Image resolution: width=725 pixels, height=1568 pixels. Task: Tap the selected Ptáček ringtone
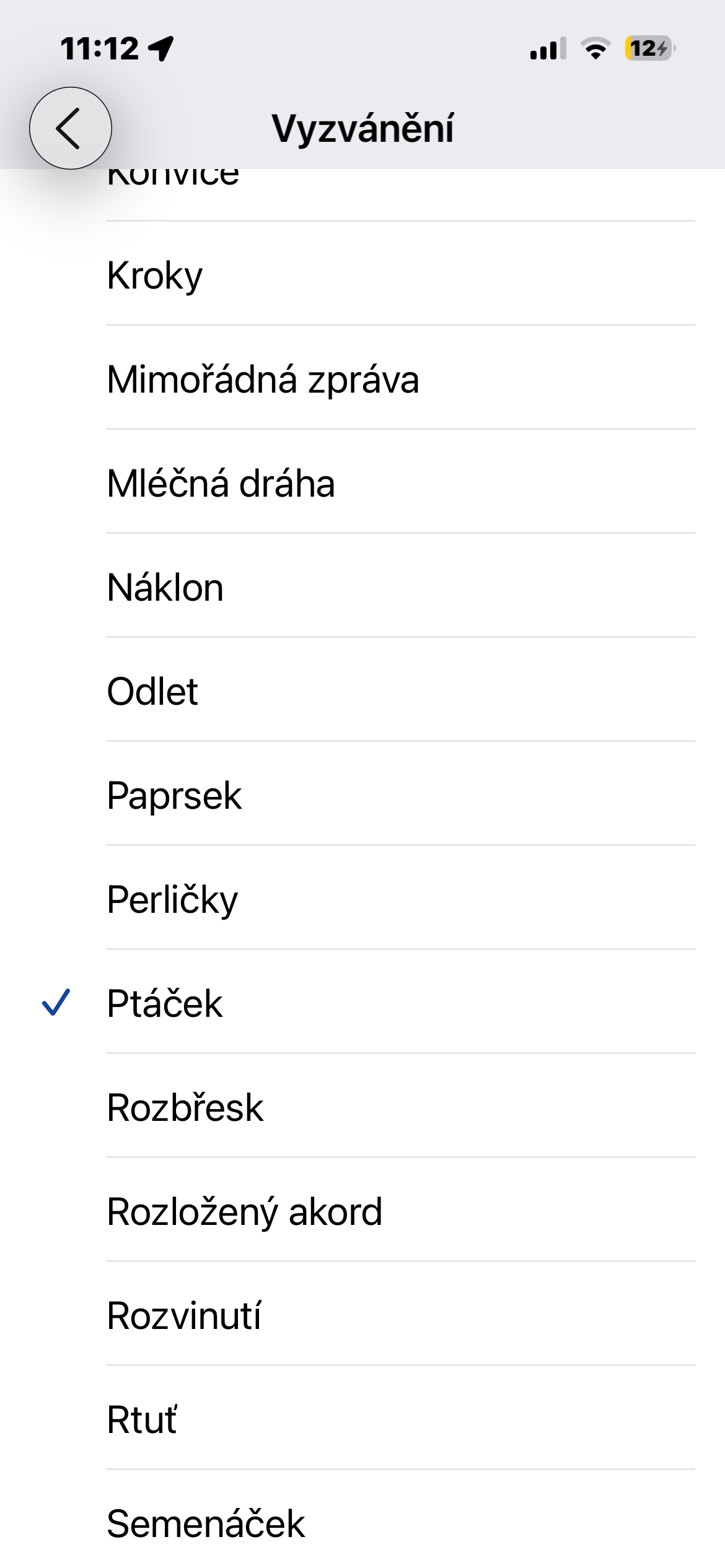pos(165,1004)
